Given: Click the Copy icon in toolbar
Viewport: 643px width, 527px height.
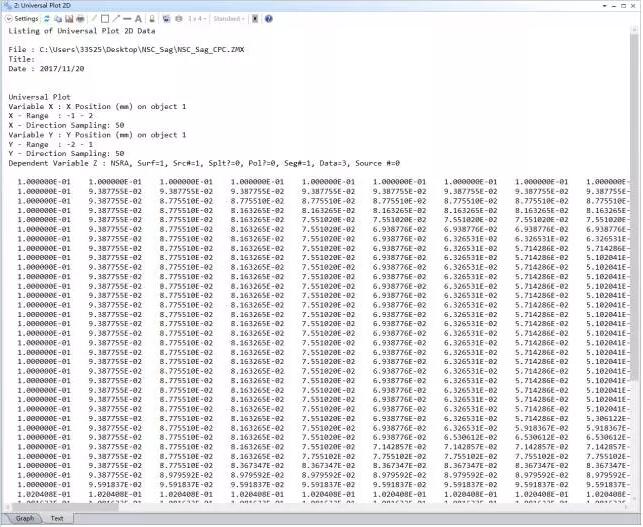Looking at the screenshot, I should 59,19.
